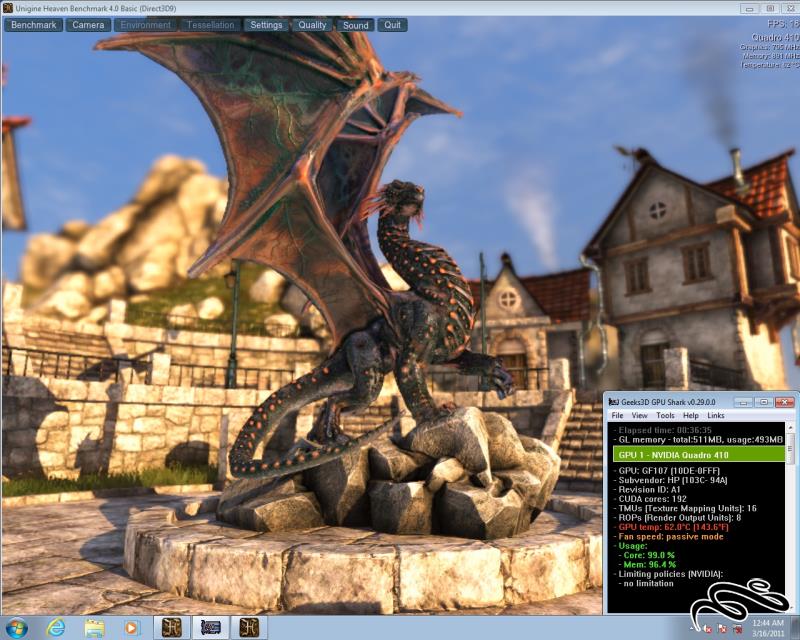
Task: Click the 'no limitation' line in GPU Shark
Action: tap(648, 583)
